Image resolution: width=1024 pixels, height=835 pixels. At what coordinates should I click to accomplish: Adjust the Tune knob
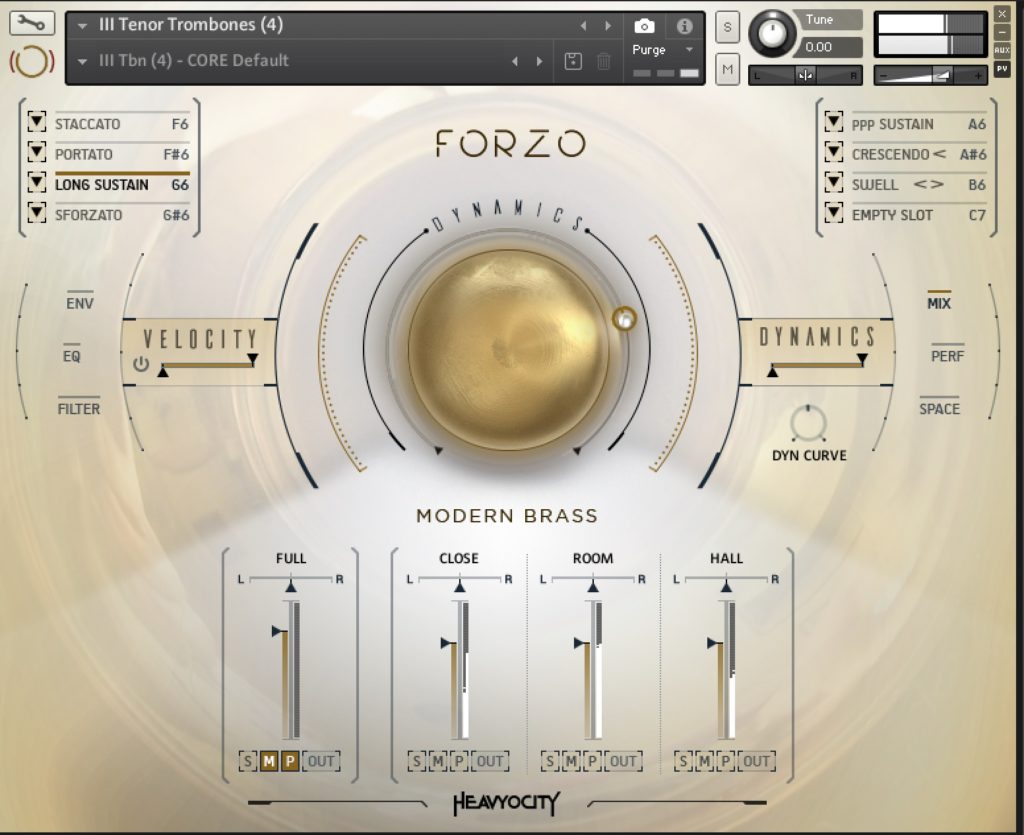click(772, 33)
